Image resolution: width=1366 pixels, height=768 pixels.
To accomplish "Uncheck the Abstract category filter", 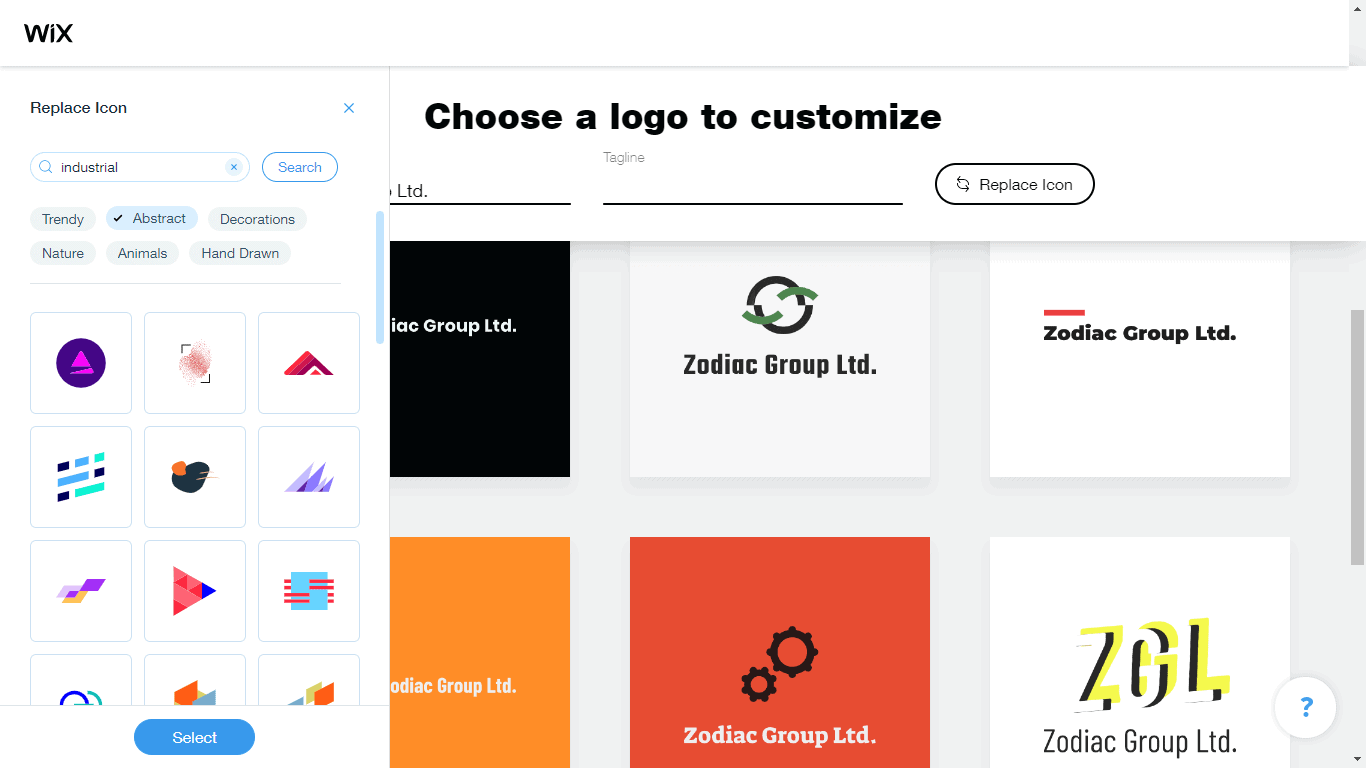I will point(152,218).
